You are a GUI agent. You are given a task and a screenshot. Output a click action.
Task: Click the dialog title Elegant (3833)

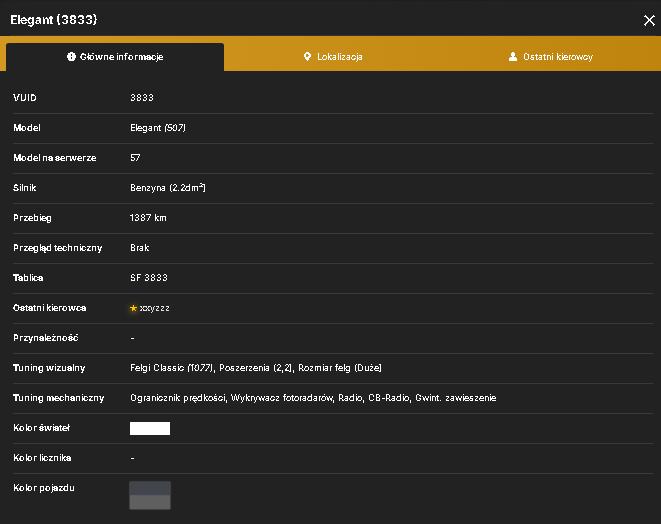click(x=54, y=20)
